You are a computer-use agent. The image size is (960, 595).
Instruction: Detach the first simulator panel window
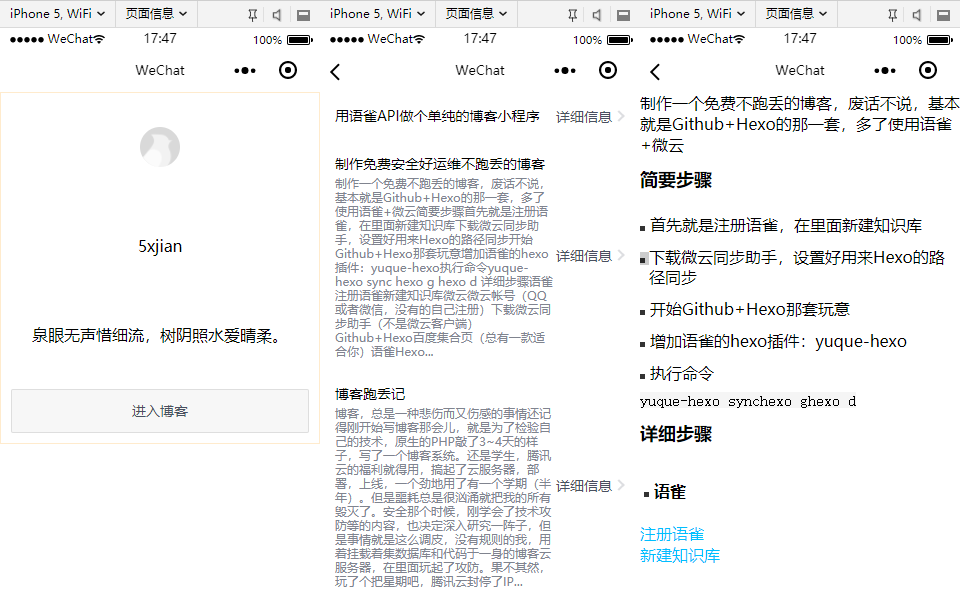point(303,15)
